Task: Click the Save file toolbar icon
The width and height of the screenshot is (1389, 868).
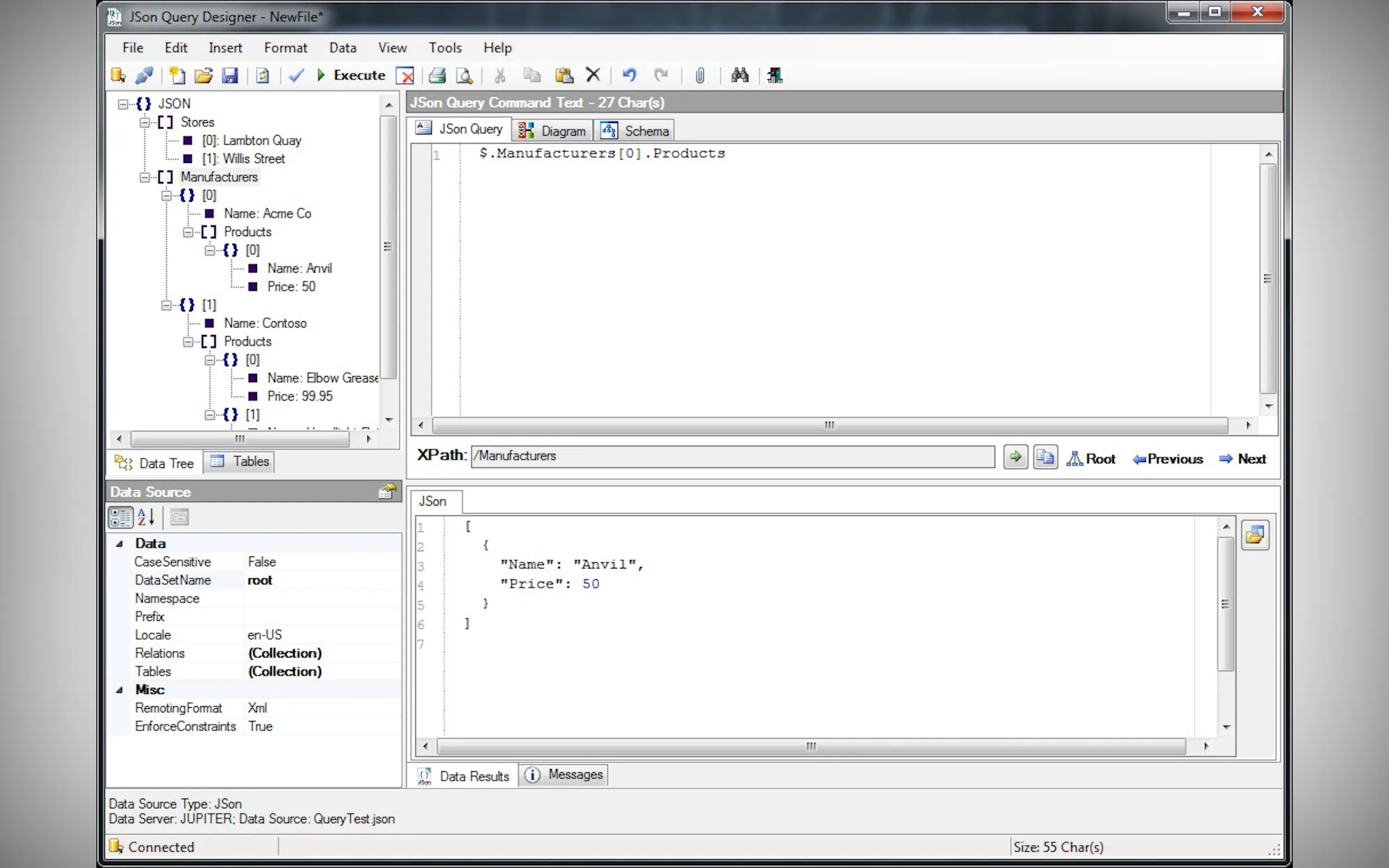Action: coord(230,76)
